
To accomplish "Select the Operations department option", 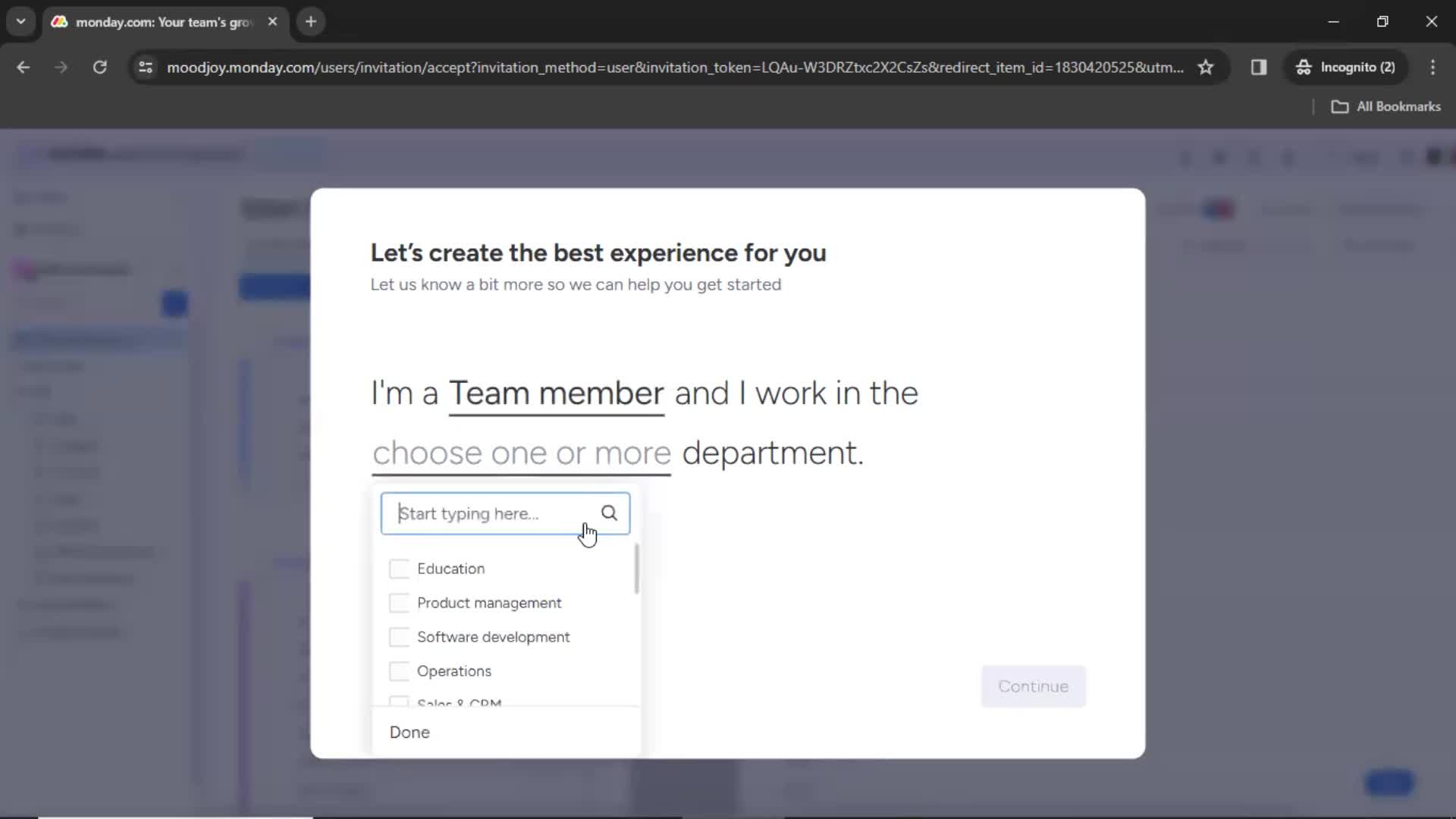I will coord(399,671).
